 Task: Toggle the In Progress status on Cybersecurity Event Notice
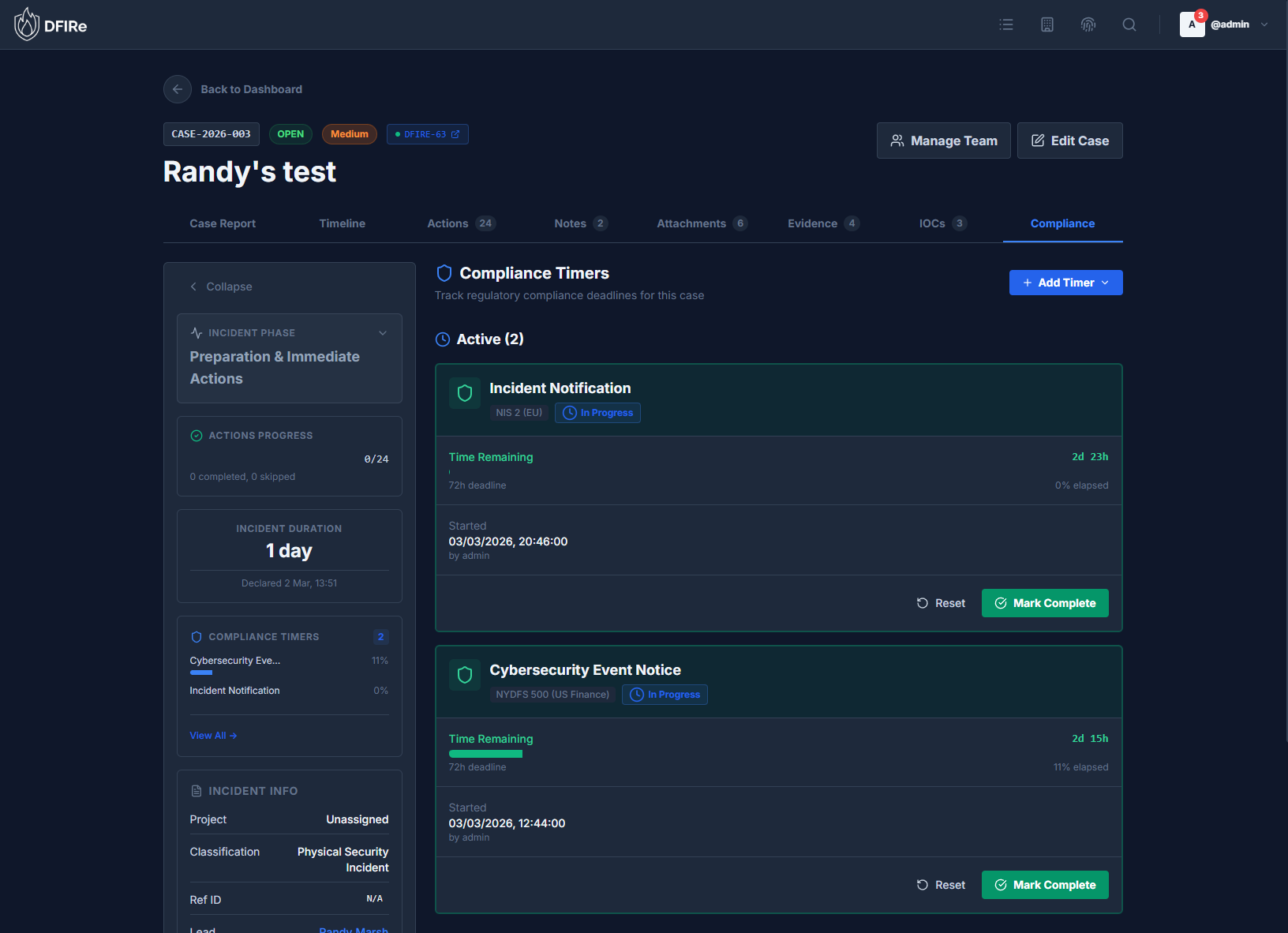(x=665, y=694)
